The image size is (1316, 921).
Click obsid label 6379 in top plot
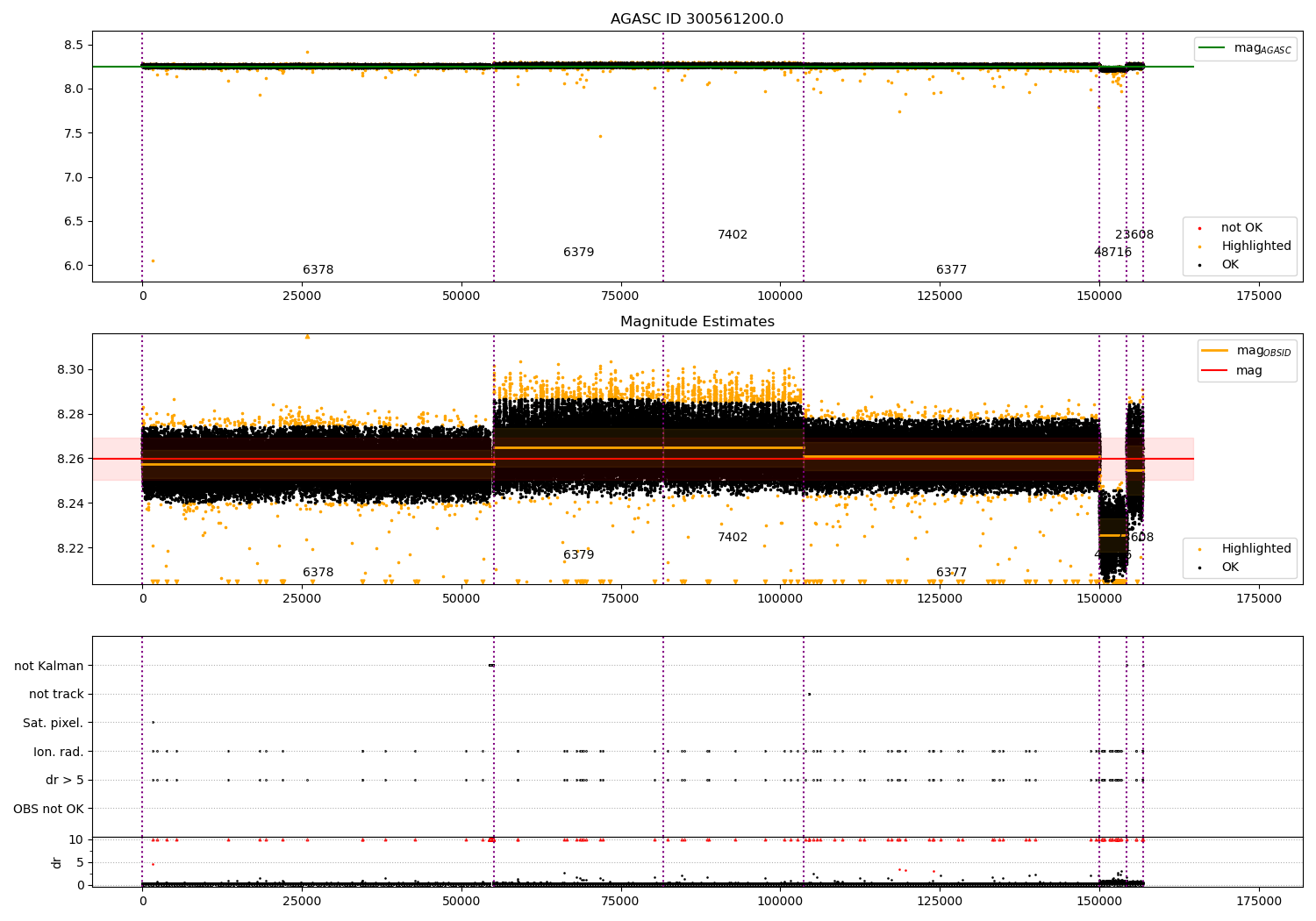(x=578, y=253)
